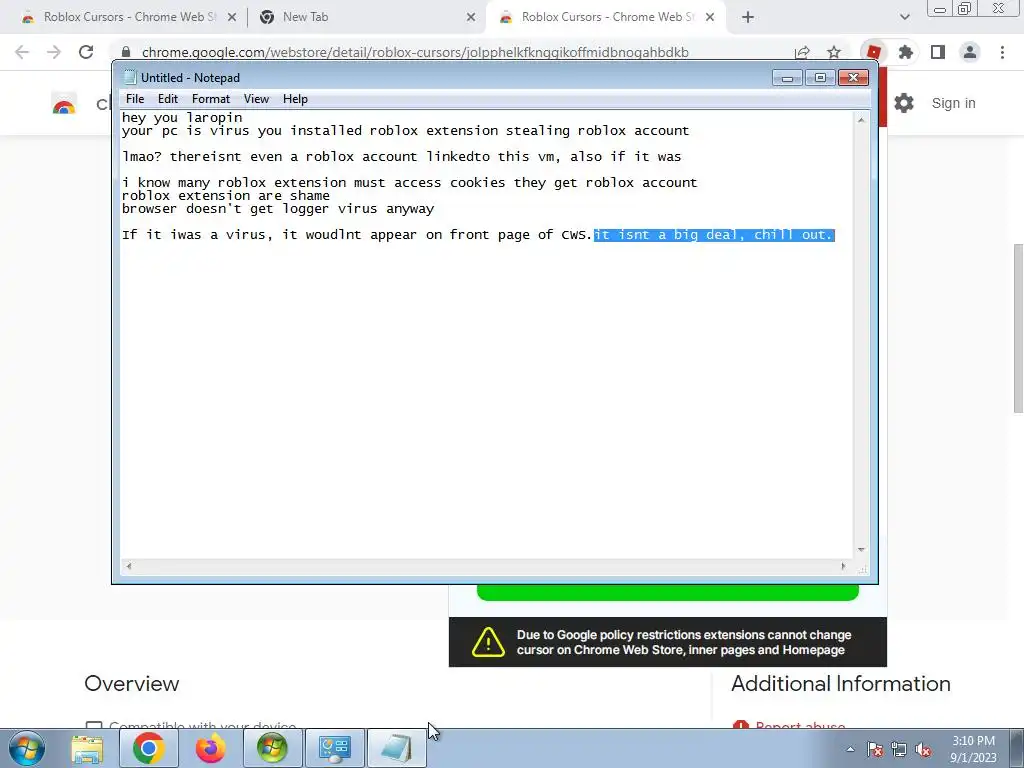Open the taskbar clock showing 3:10 PM
The width and height of the screenshot is (1024, 768).
pyautogui.click(x=973, y=749)
